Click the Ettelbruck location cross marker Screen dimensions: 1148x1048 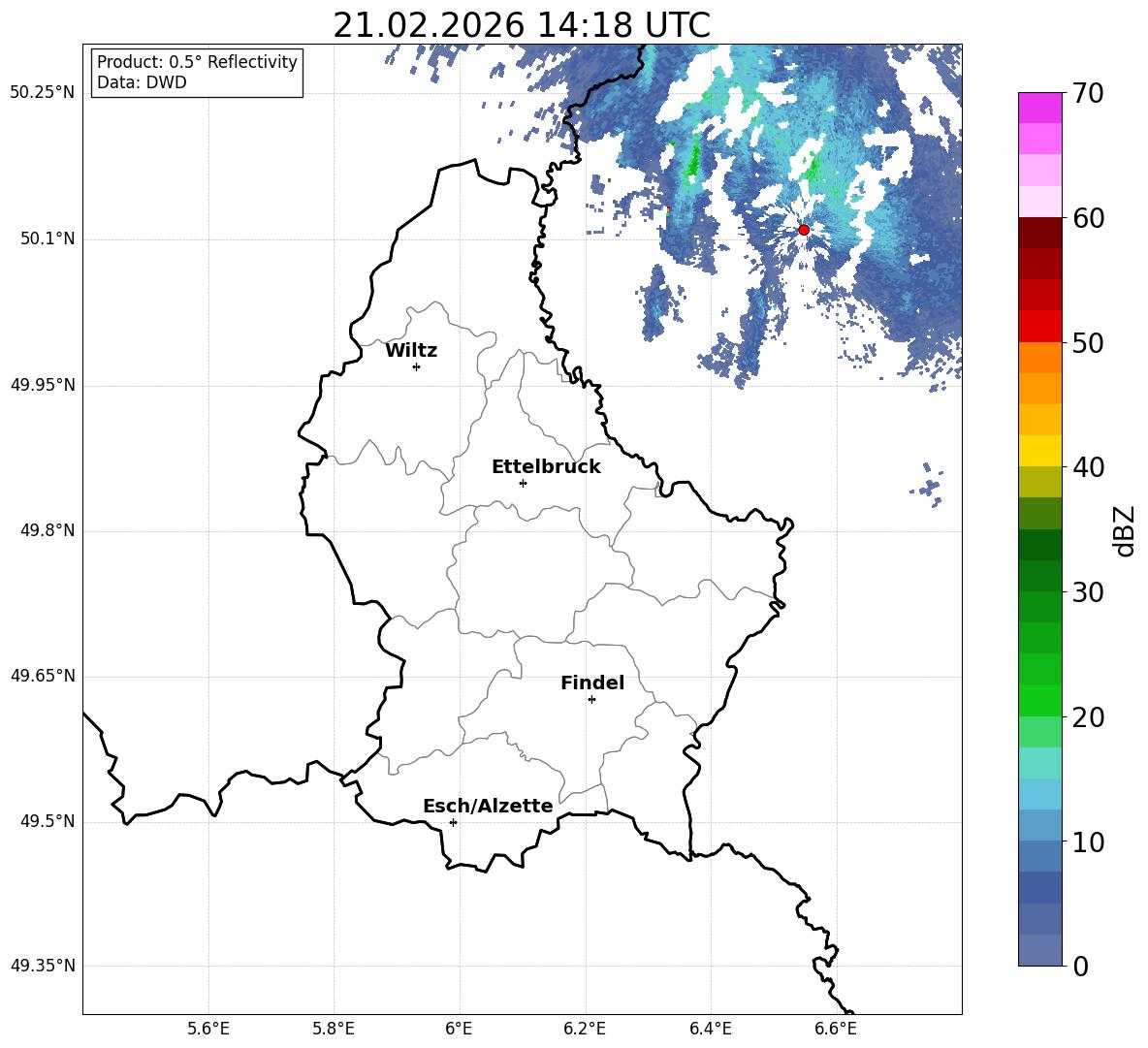pos(523,483)
